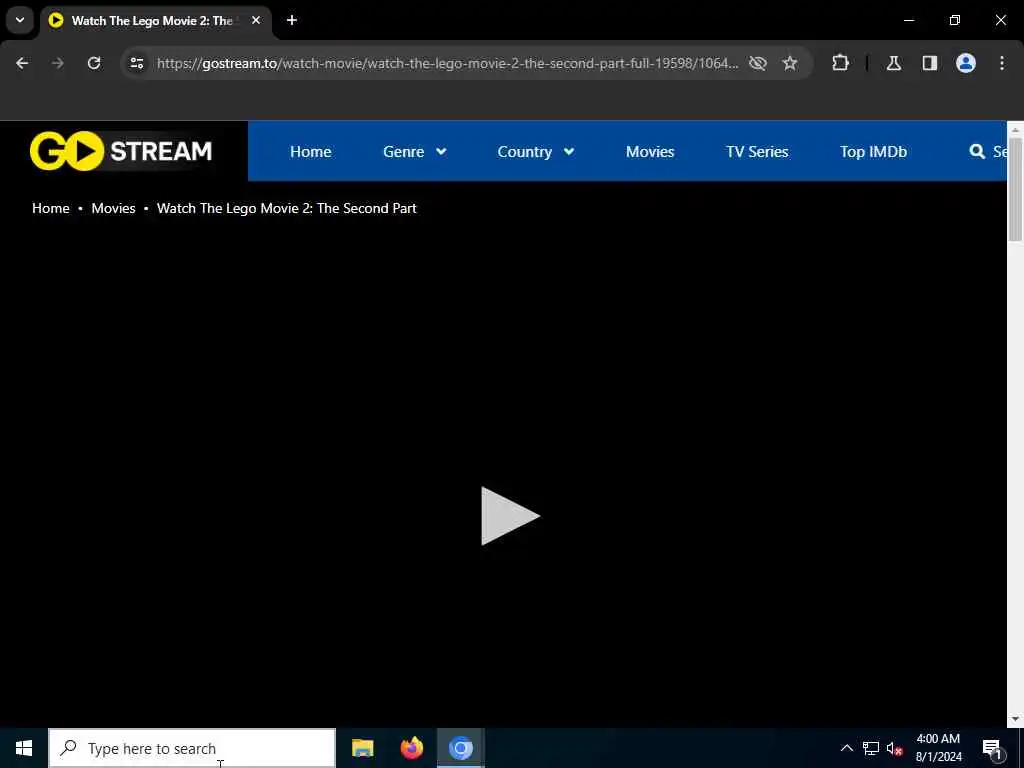
Task: Expand the Country dropdown
Action: pos(536,152)
